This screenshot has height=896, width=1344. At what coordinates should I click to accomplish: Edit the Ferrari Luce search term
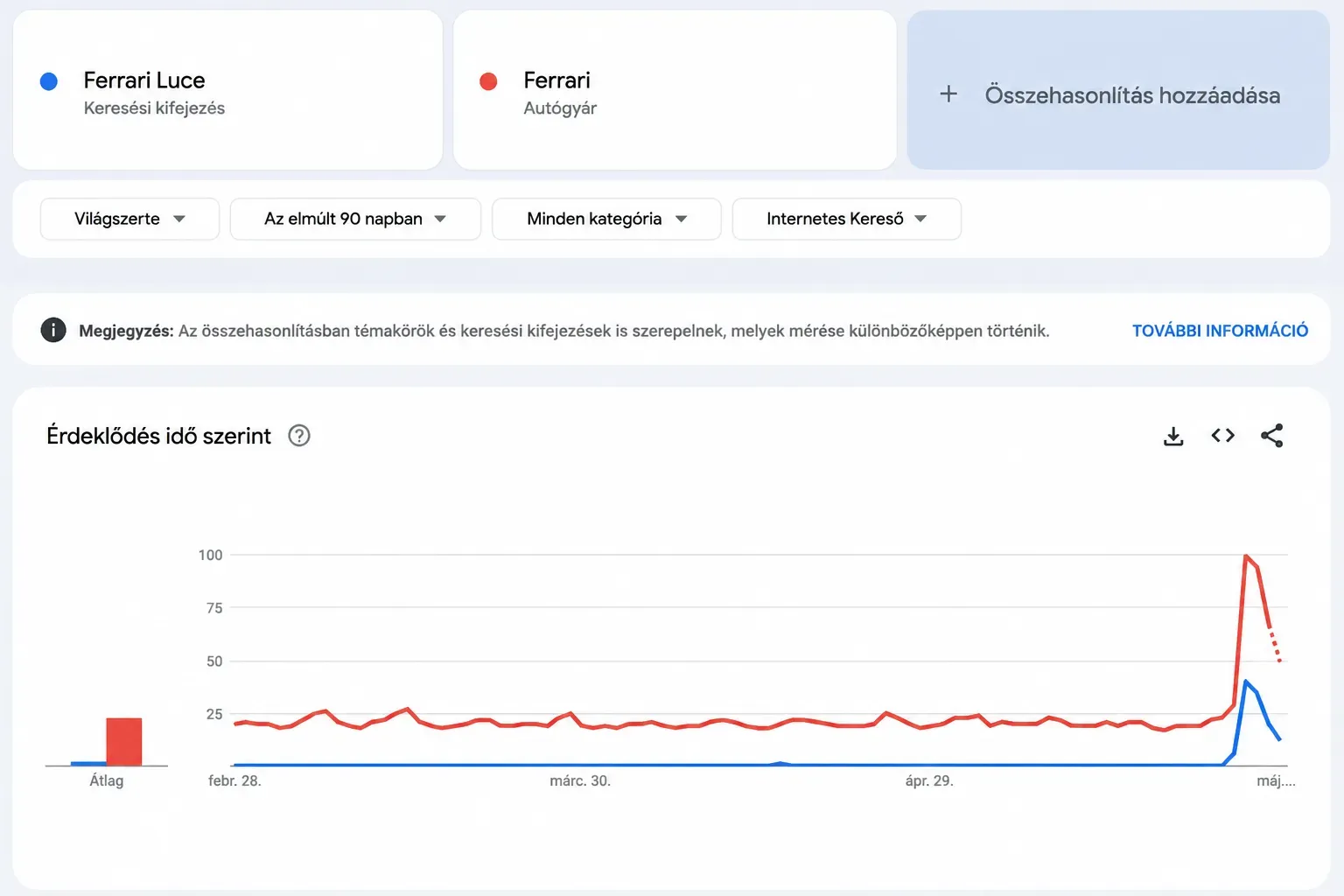click(x=227, y=90)
